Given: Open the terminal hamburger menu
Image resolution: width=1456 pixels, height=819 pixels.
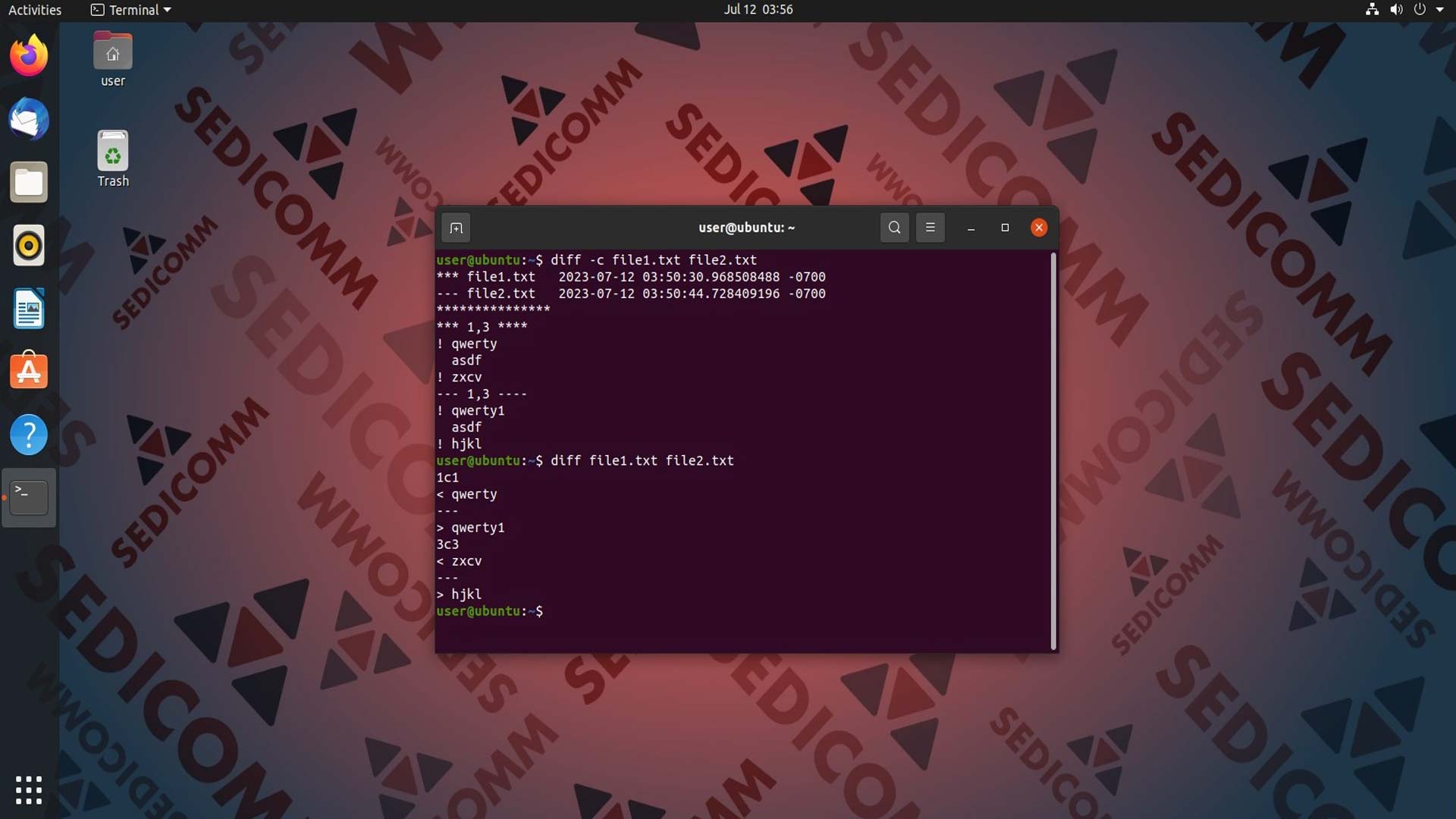Looking at the screenshot, I should point(930,227).
